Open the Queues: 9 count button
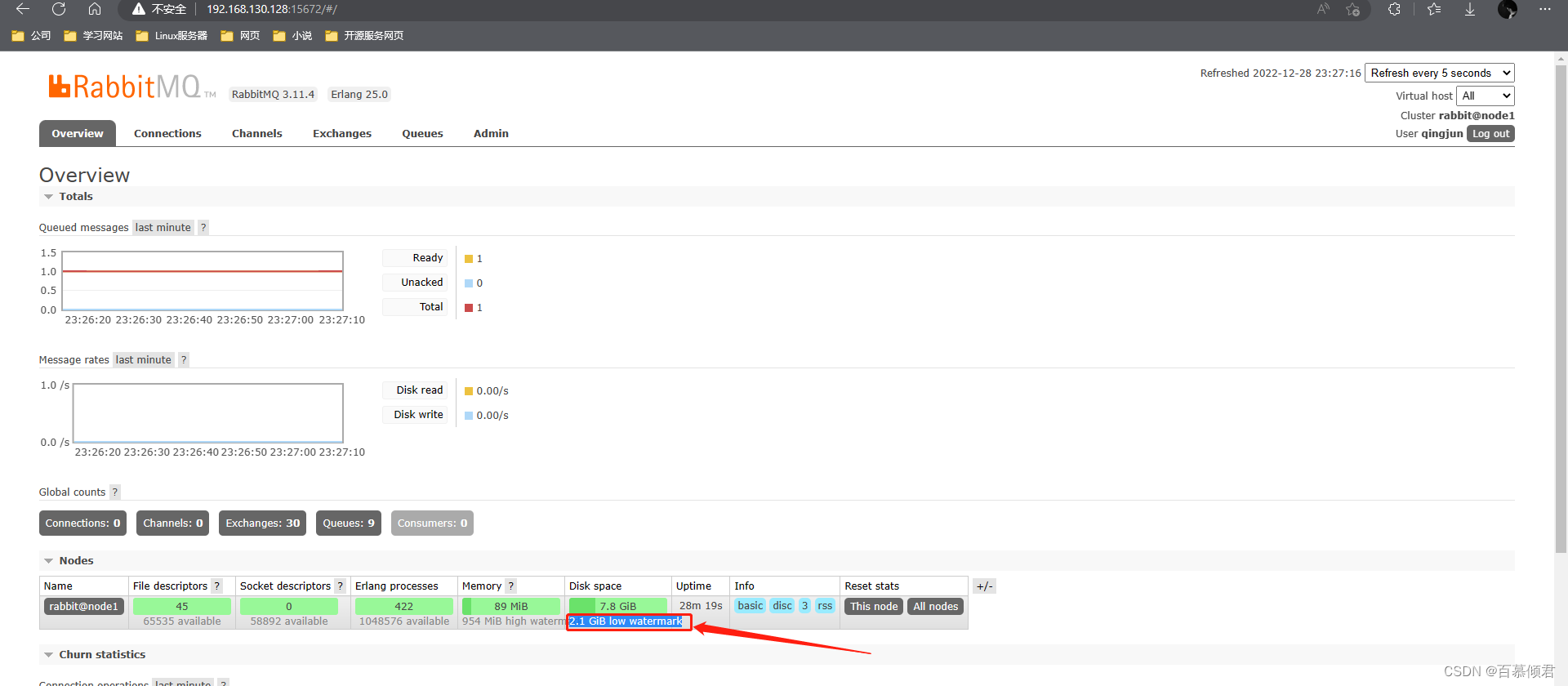This screenshot has width=1568, height=686. pos(349,523)
